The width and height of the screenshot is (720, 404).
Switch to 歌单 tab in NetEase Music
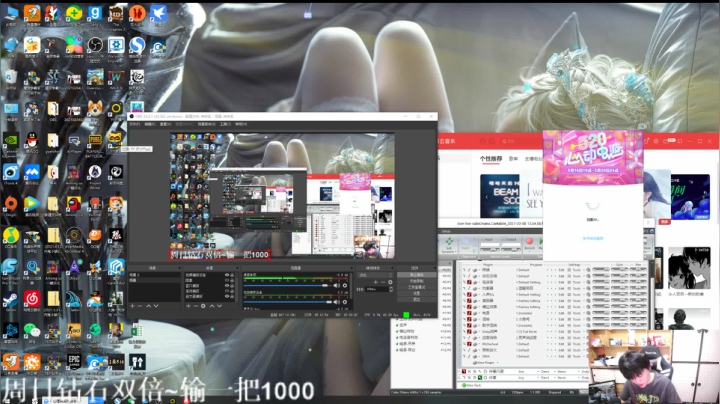tap(513, 158)
